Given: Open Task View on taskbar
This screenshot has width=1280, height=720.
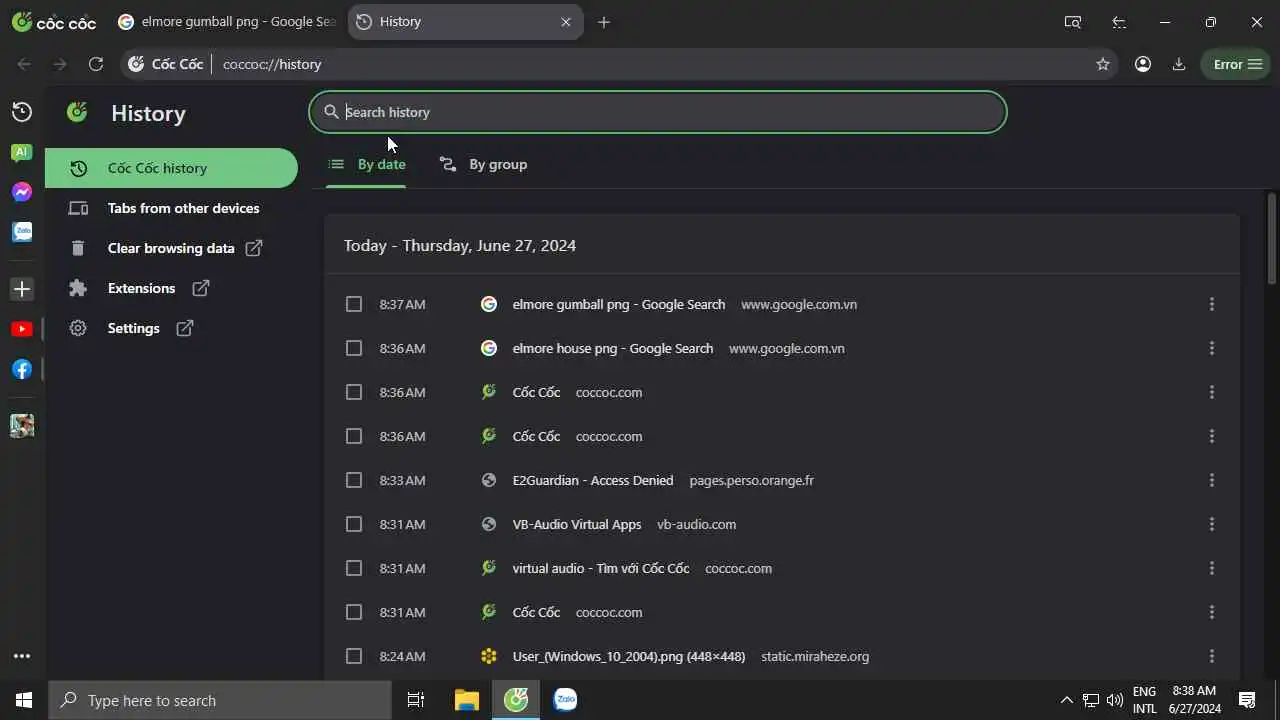Looking at the screenshot, I should pos(416,700).
